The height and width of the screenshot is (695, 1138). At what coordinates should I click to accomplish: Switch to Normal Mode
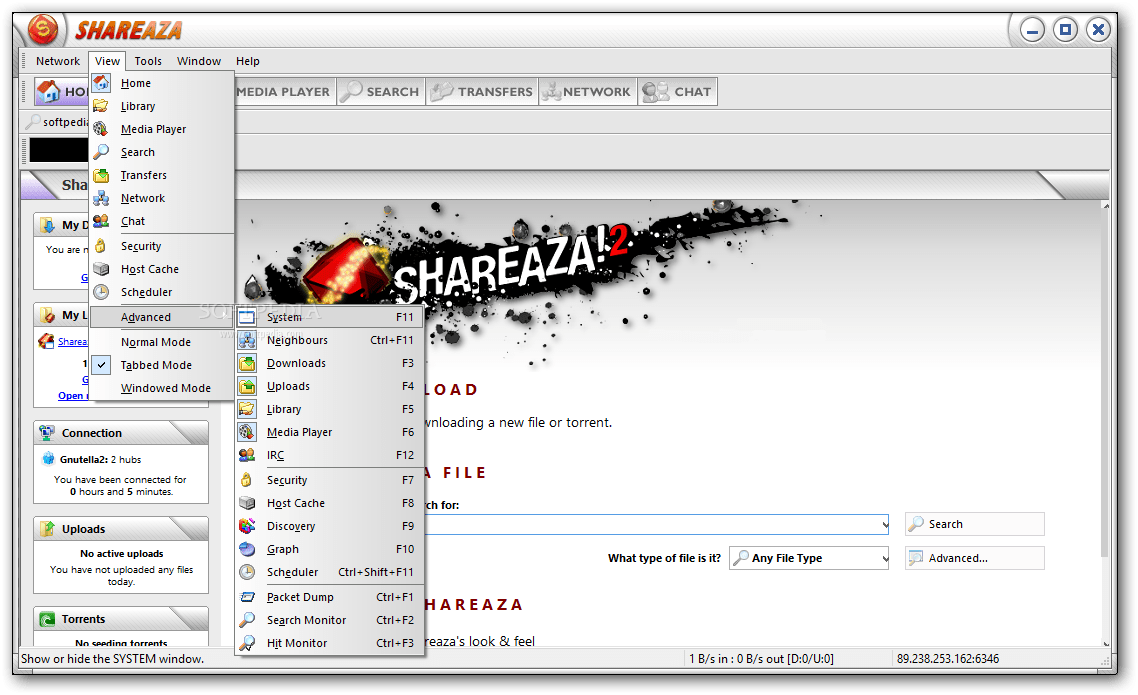pyautogui.click(x=155, y=342)
